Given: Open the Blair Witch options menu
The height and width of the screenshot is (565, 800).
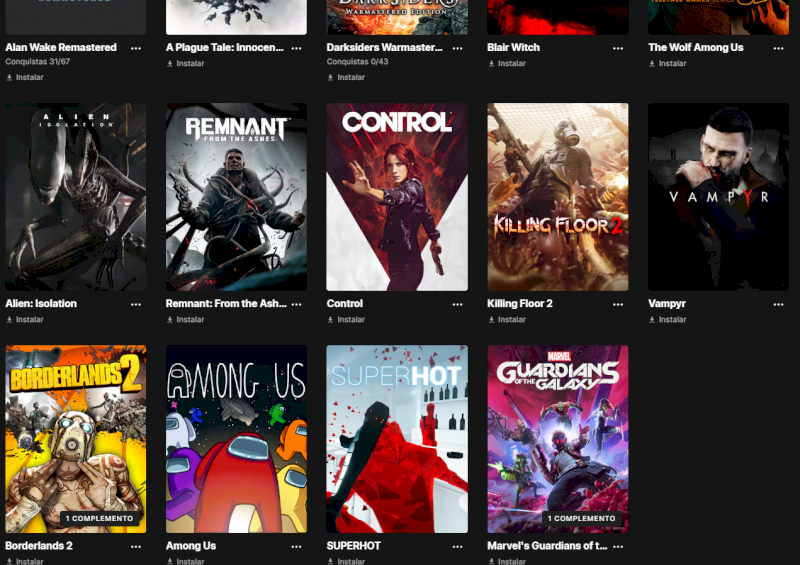Looking at the screenshot, I should point(618,48).
